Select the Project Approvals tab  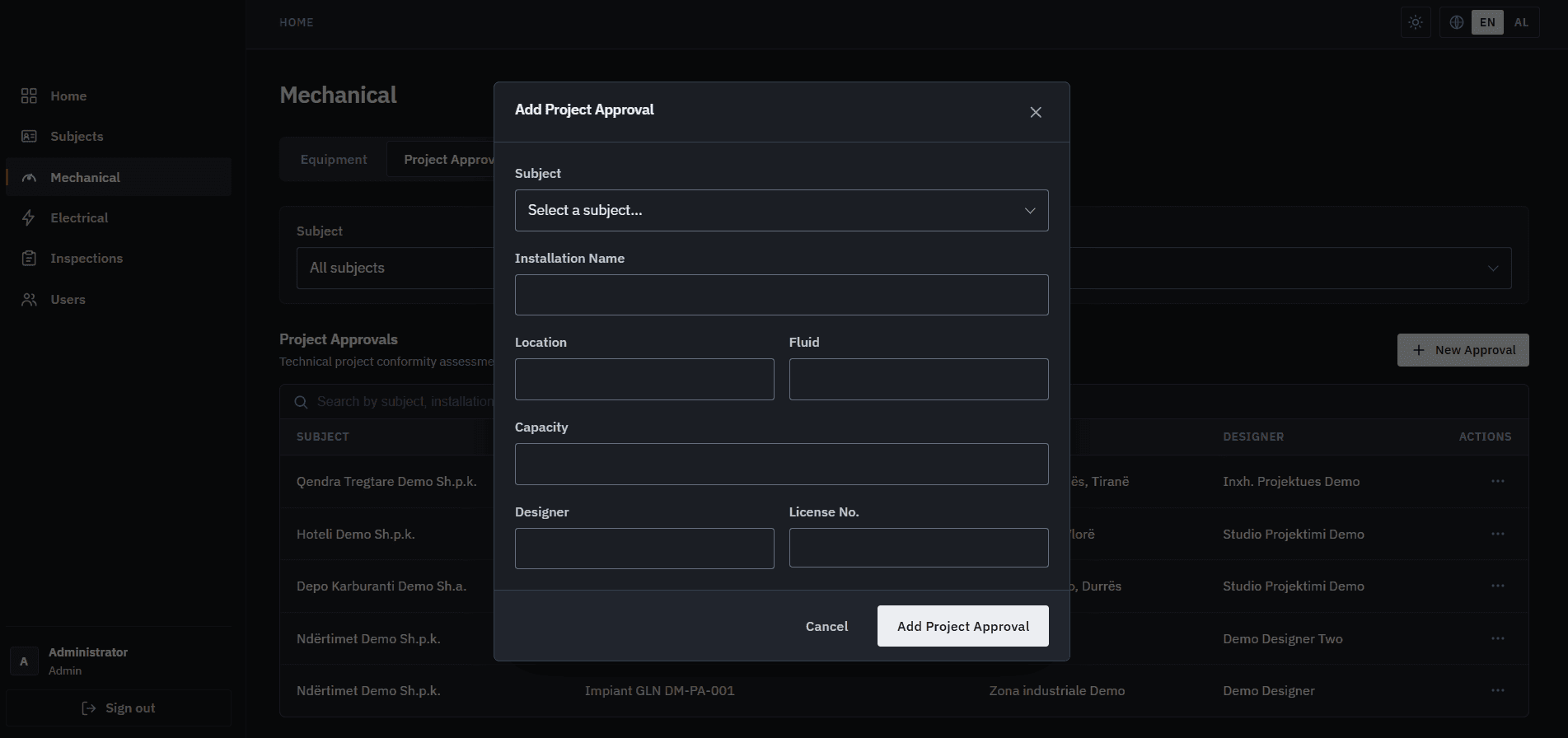tap(449, 160)
